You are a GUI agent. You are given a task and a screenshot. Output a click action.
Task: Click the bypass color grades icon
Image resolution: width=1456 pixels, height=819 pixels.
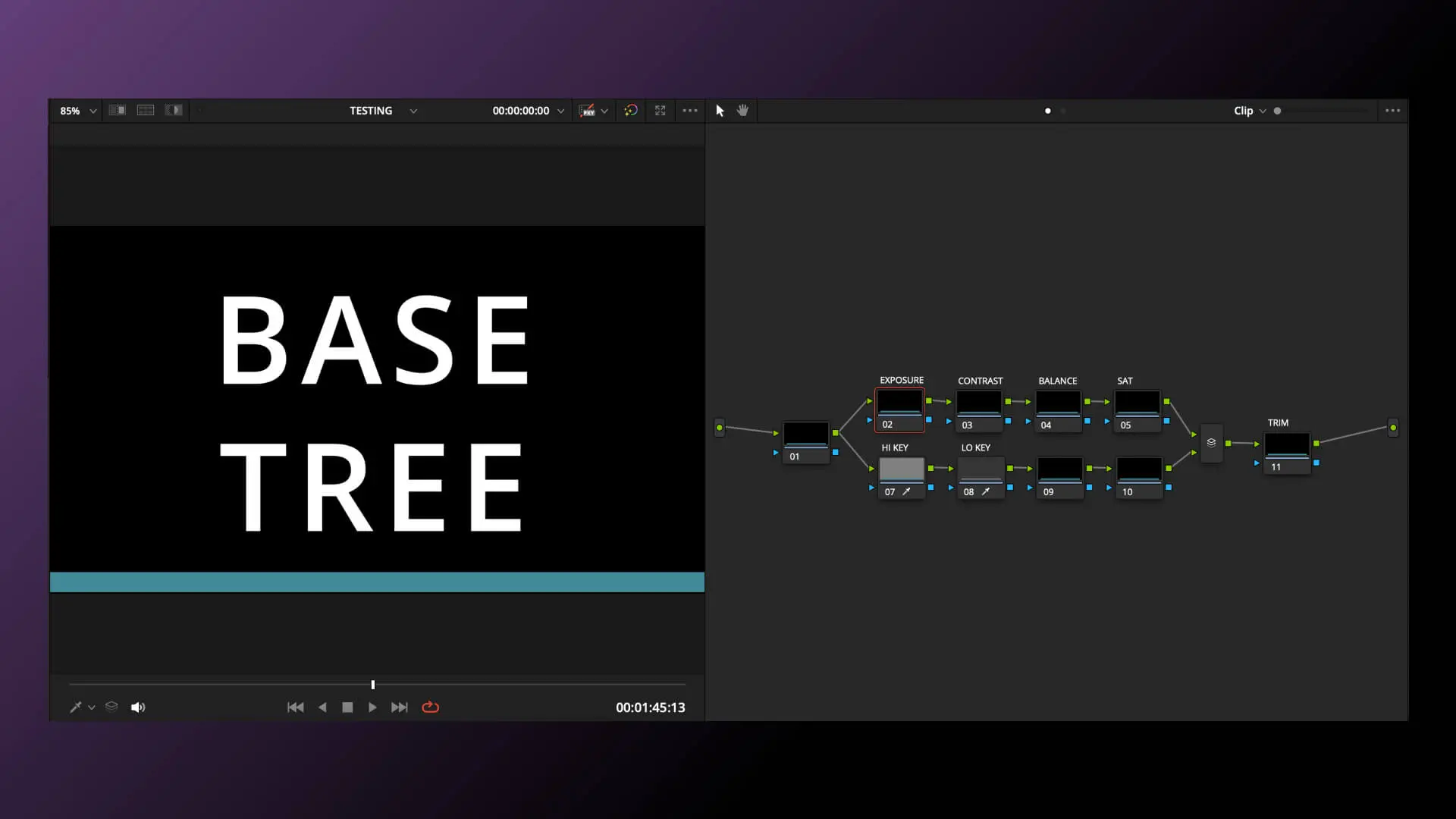pos(631,111)
